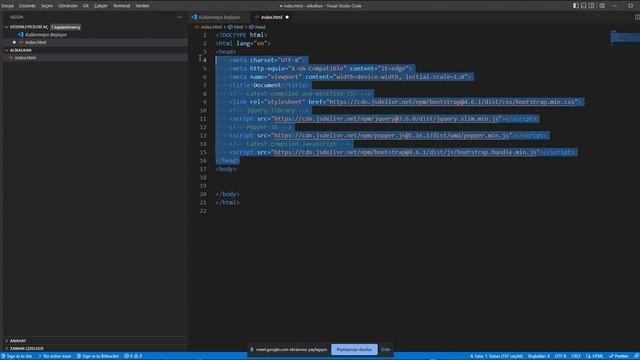Click bootstrap.bundle.min.js URL on line 15
640x360 pixels.
pos(405,152)
